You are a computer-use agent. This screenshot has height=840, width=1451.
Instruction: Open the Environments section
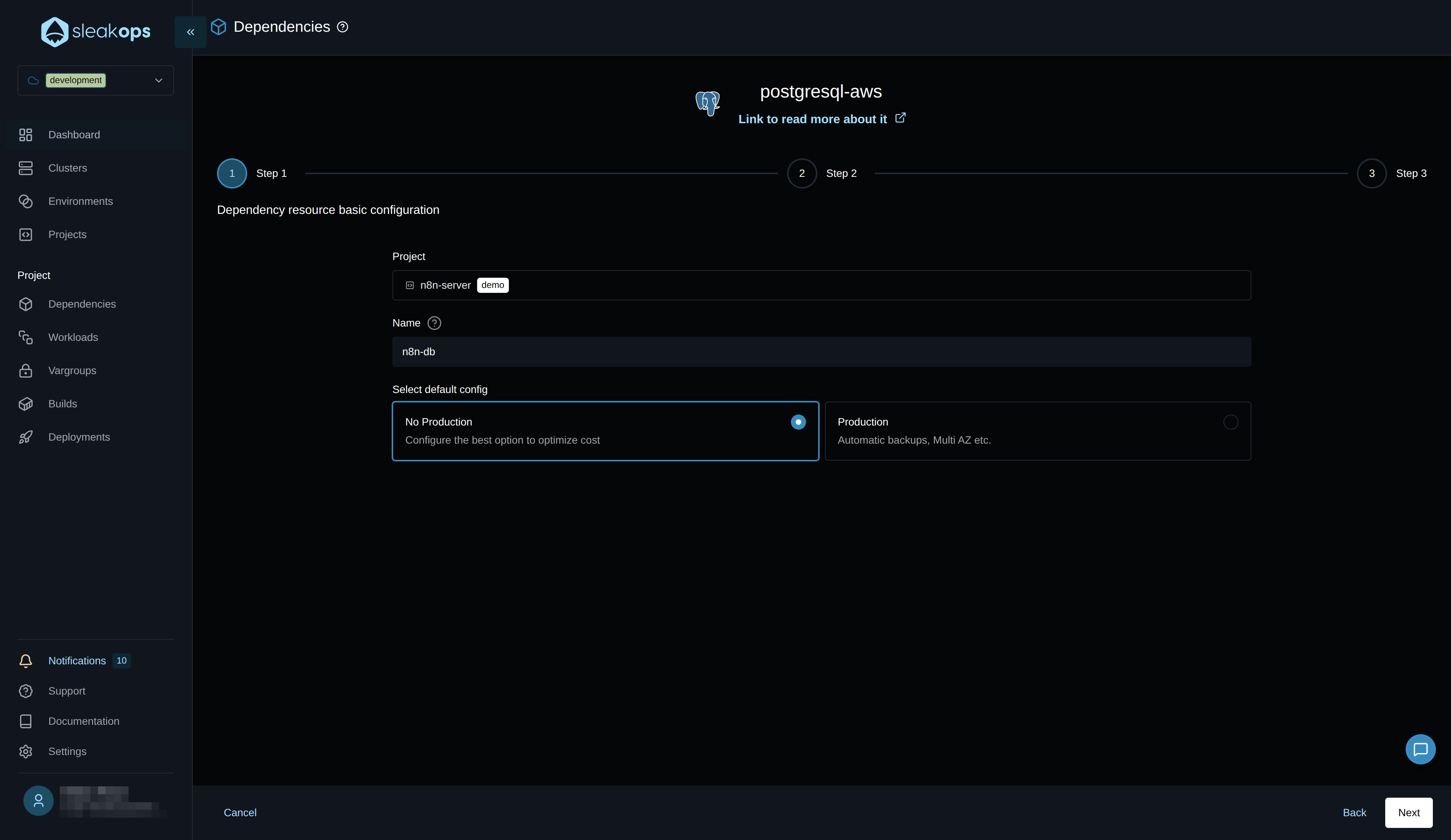point(80,201)
